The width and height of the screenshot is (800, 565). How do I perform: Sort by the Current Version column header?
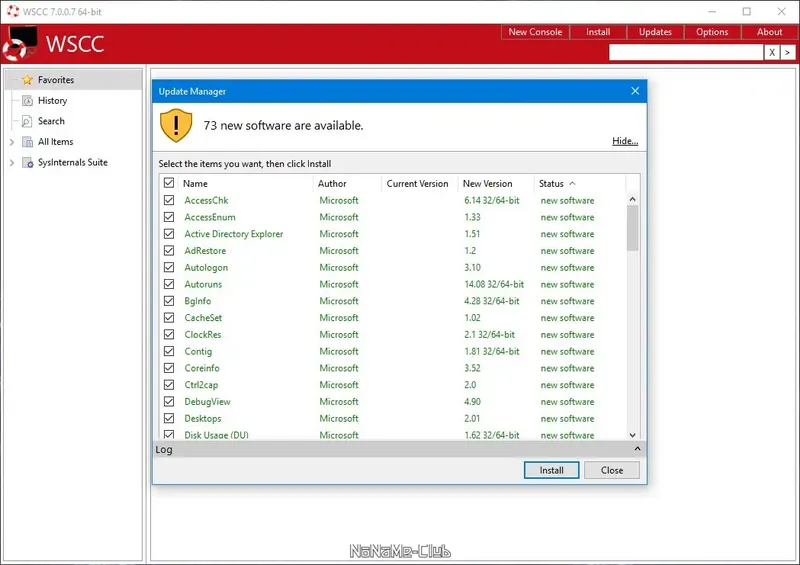point(417,184)
